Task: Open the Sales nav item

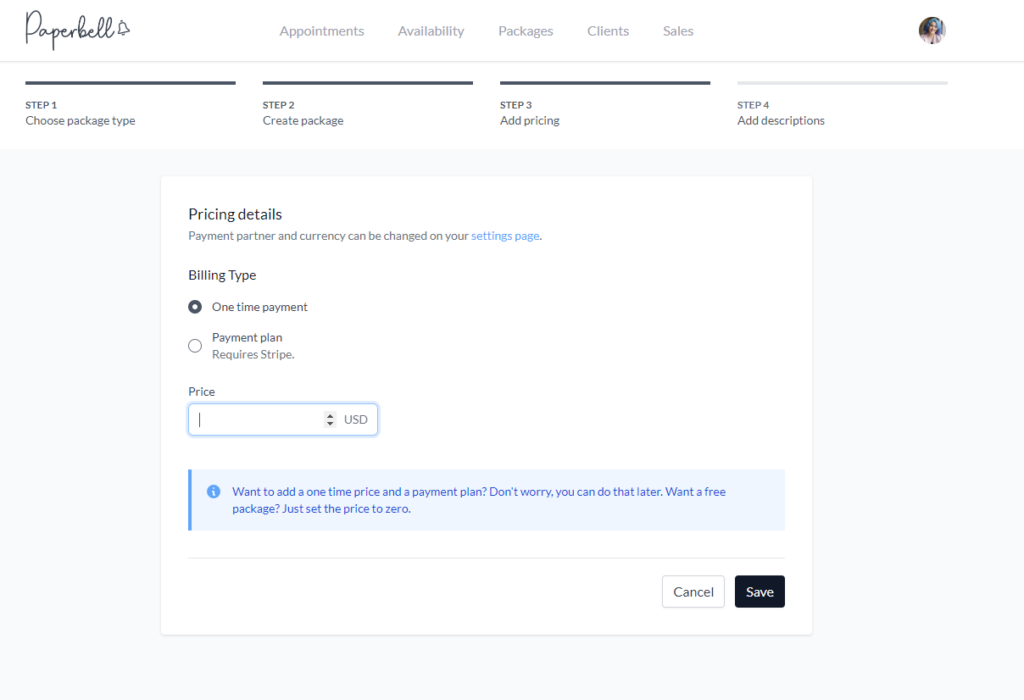Action: click(678, 31)
